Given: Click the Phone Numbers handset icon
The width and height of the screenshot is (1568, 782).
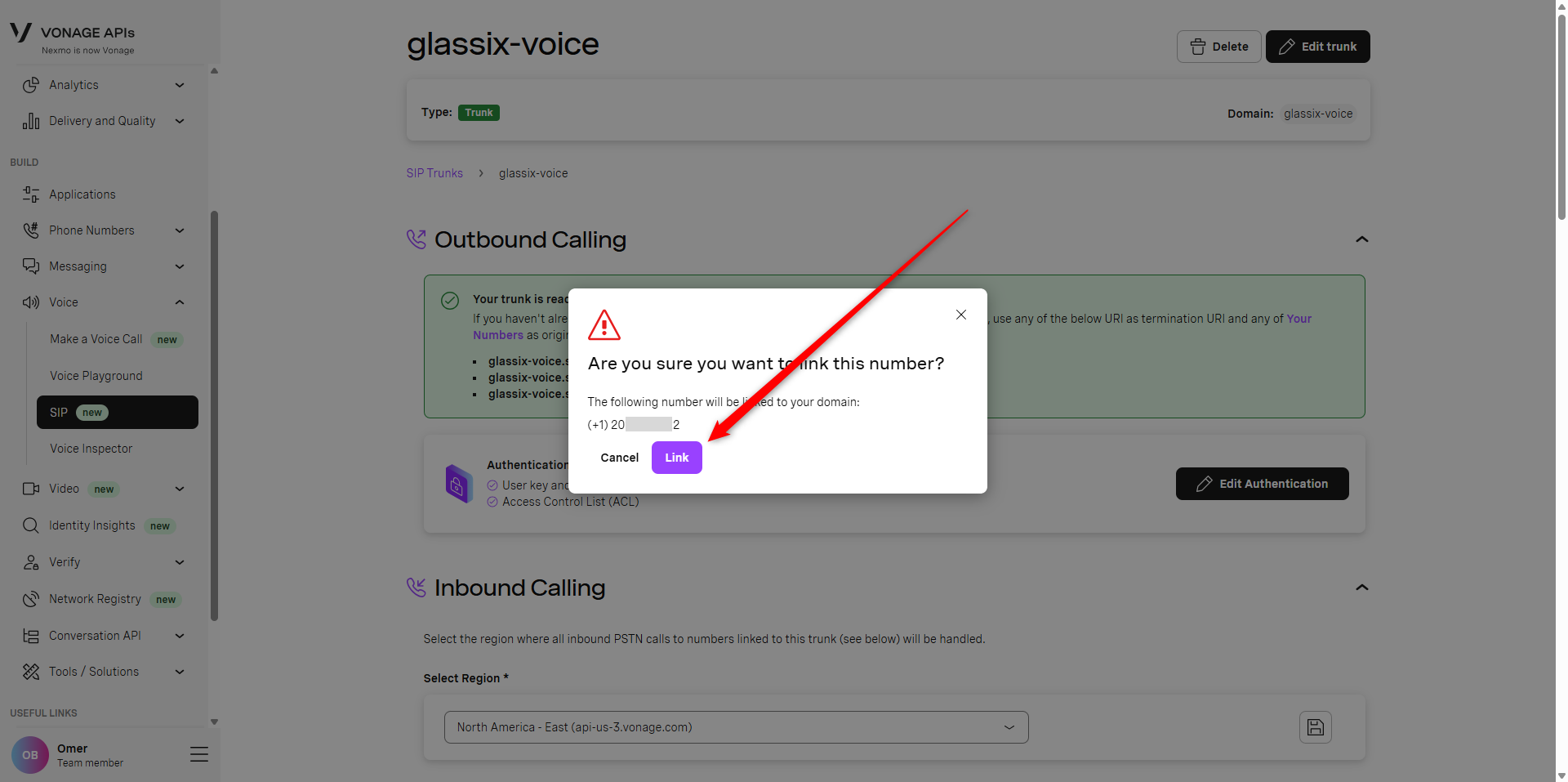Looking at the screenshot, I should tap(31, 230).
